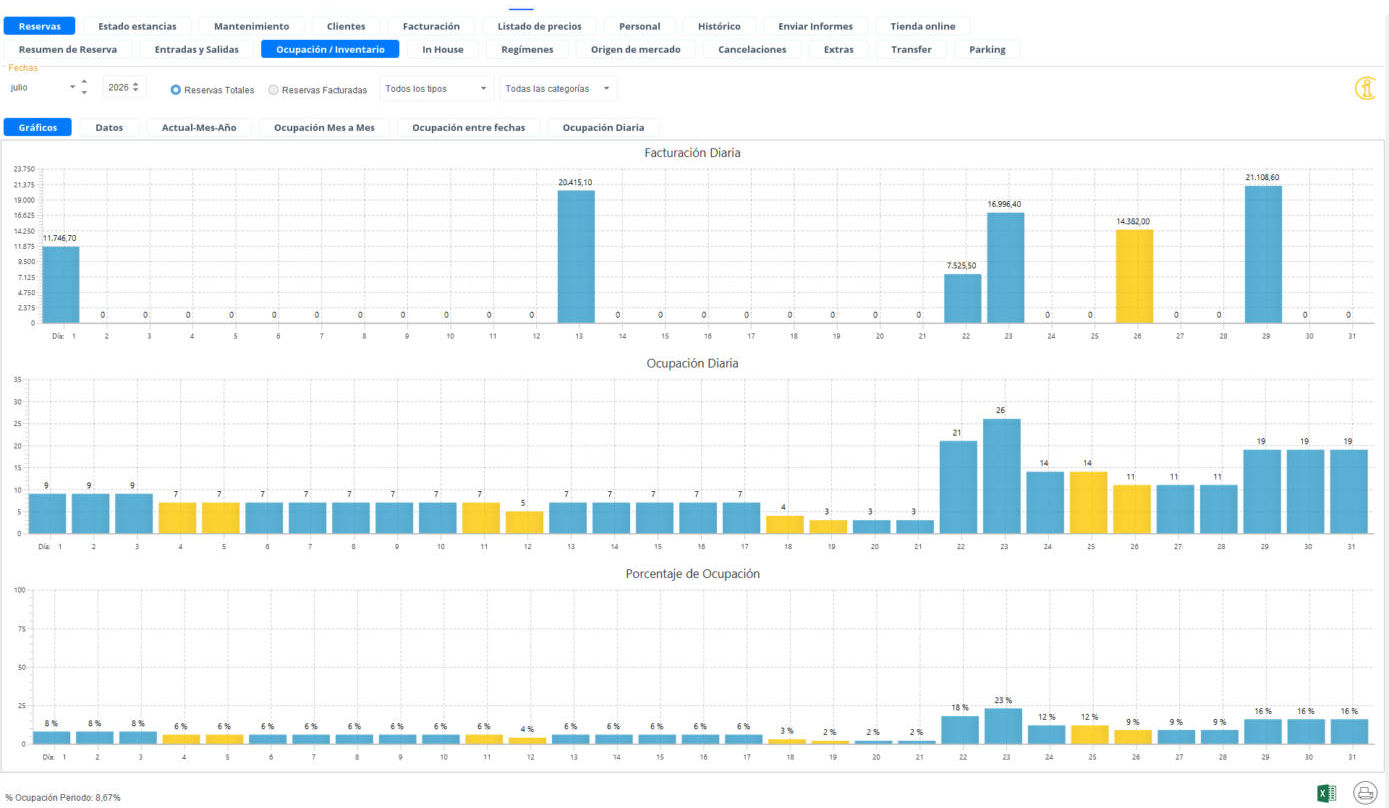This screenshot has width=1389, height=808.
Task: Open the julio month dropdown
Action: (x=42, y=88)
